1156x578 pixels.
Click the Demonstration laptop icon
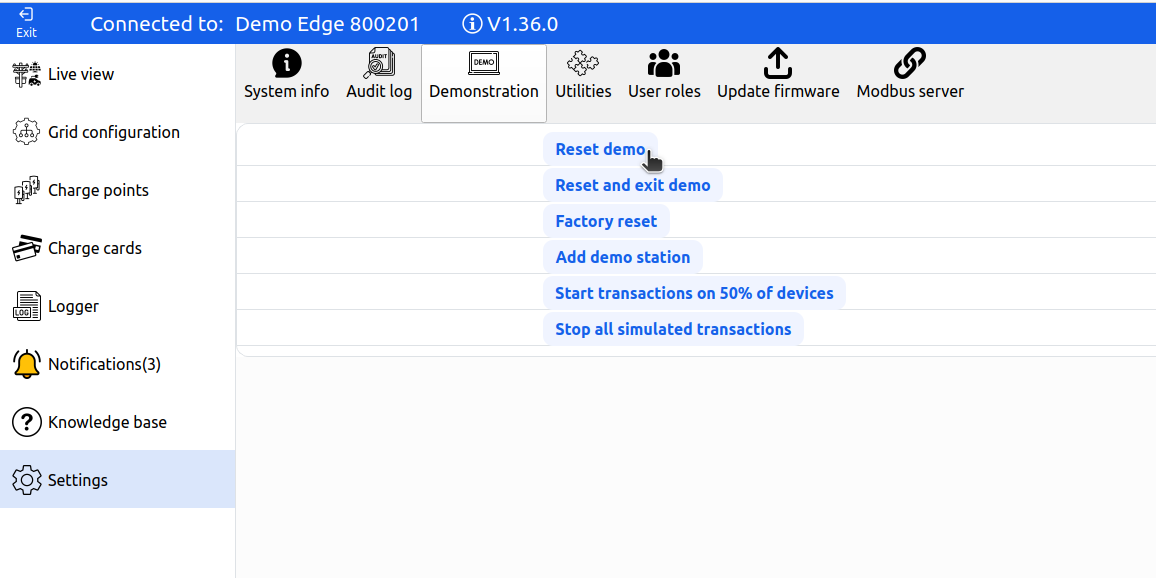[x=484, y=63]
